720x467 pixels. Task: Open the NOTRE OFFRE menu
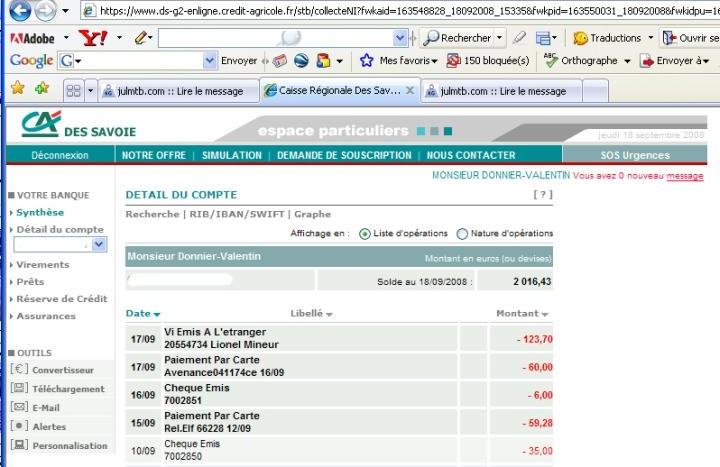pyautogui.click(x=153, y=155)
